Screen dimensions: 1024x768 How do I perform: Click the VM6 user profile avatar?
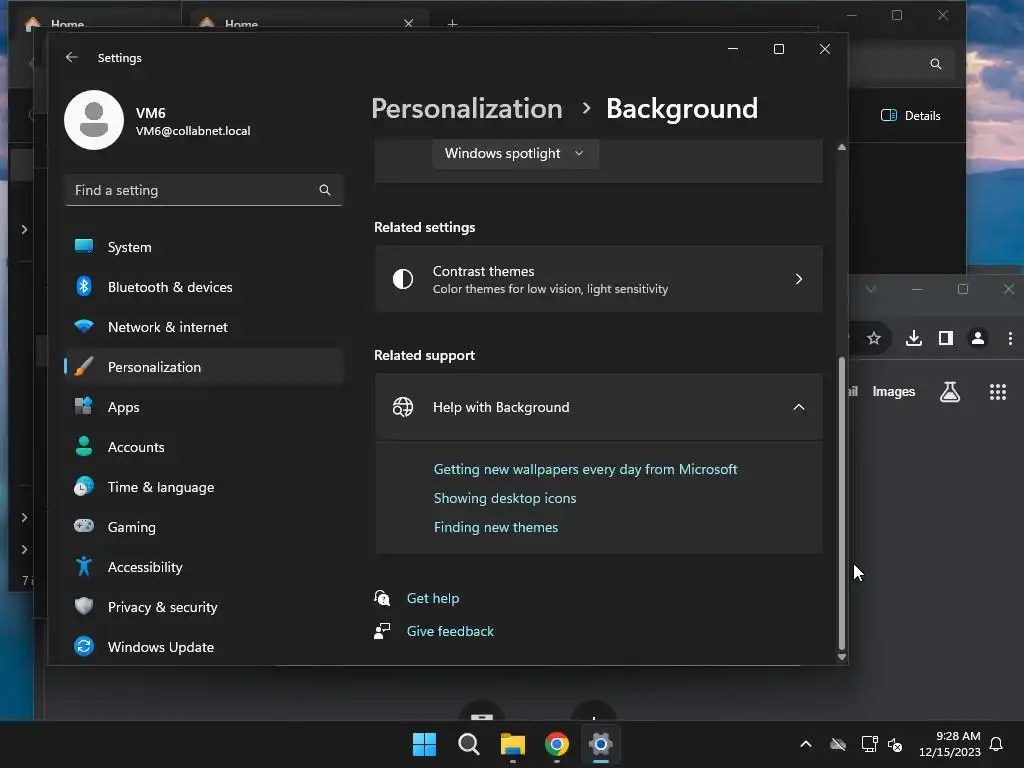tap(94, 120)
